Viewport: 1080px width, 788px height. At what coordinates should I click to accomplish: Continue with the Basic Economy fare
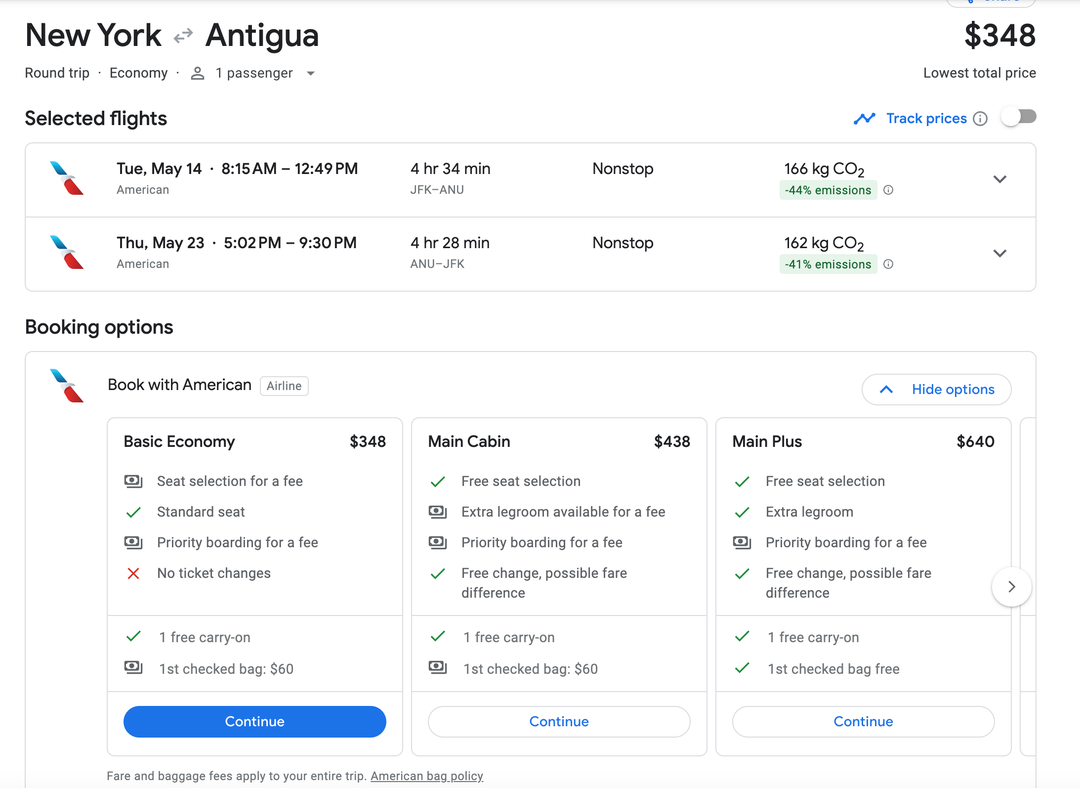[254, 721]
